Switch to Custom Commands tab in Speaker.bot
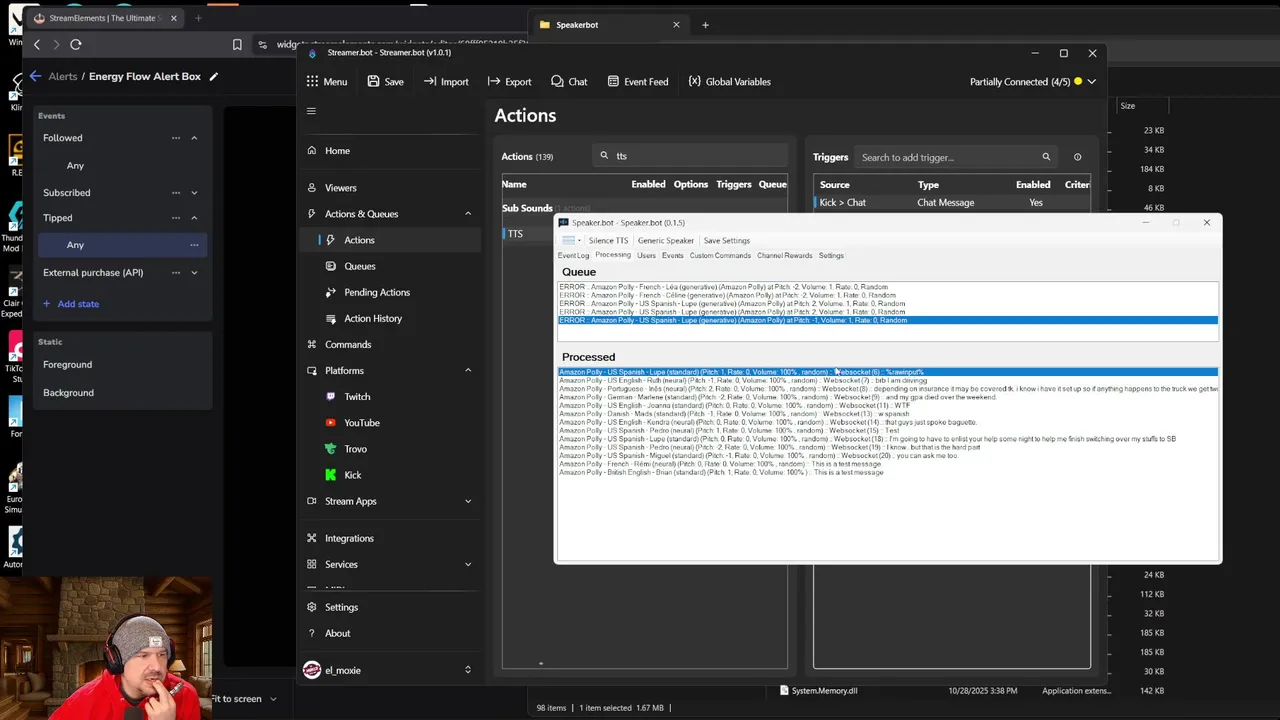 (x=720, y=255)
